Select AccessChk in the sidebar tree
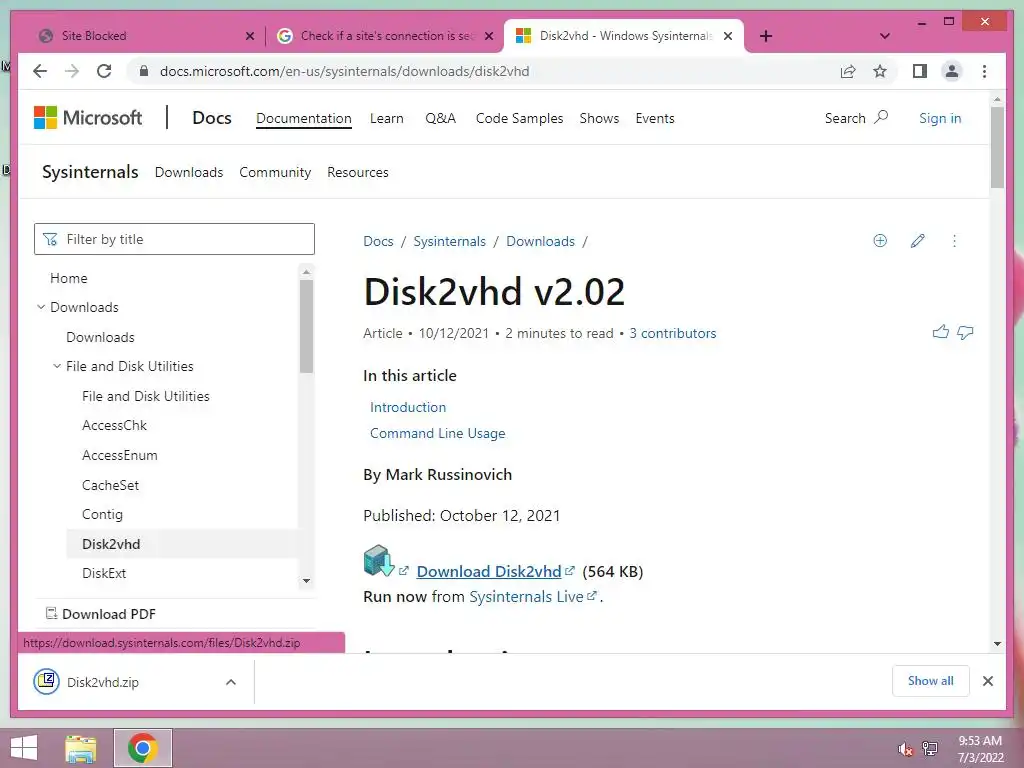1024x768 pixels. point(114,425)
